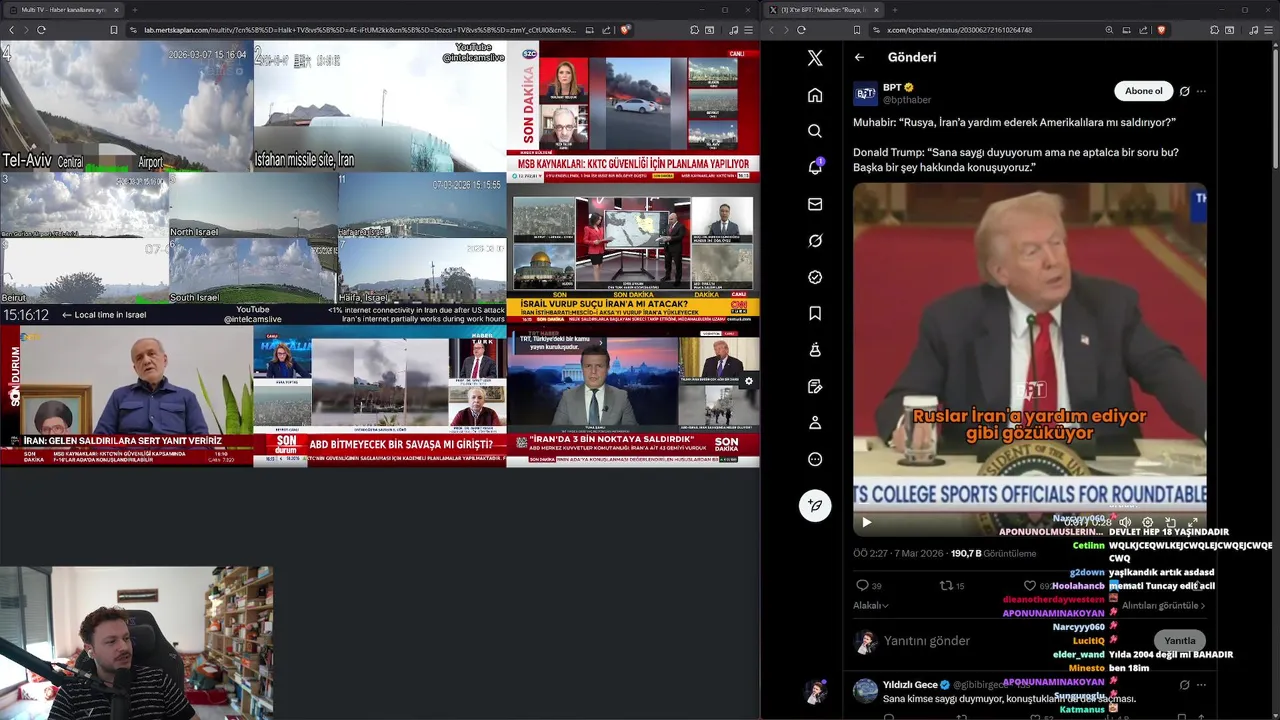Open hamburger menu in left browser

(x=749, y=30)
